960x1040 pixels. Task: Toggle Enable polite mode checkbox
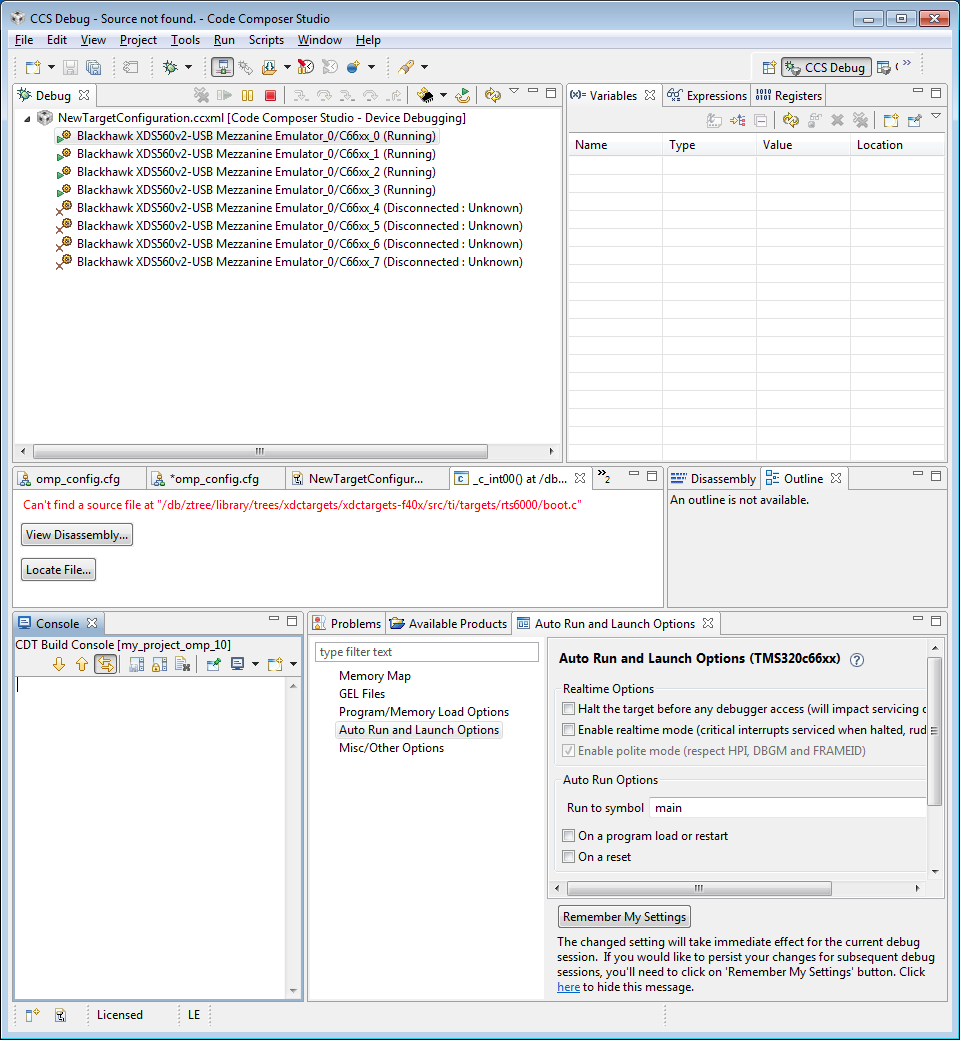click(568, 751)
